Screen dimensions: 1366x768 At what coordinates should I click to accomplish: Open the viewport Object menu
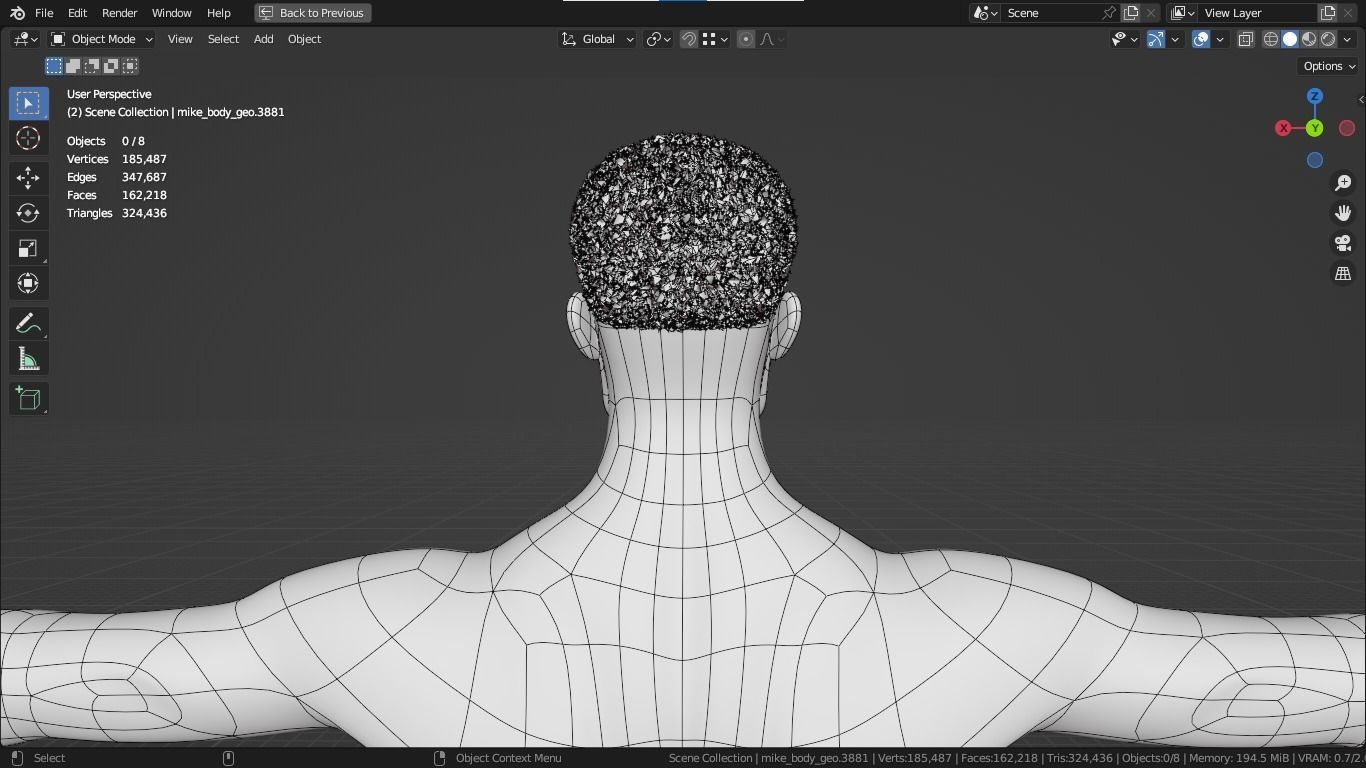click(304, 39)
